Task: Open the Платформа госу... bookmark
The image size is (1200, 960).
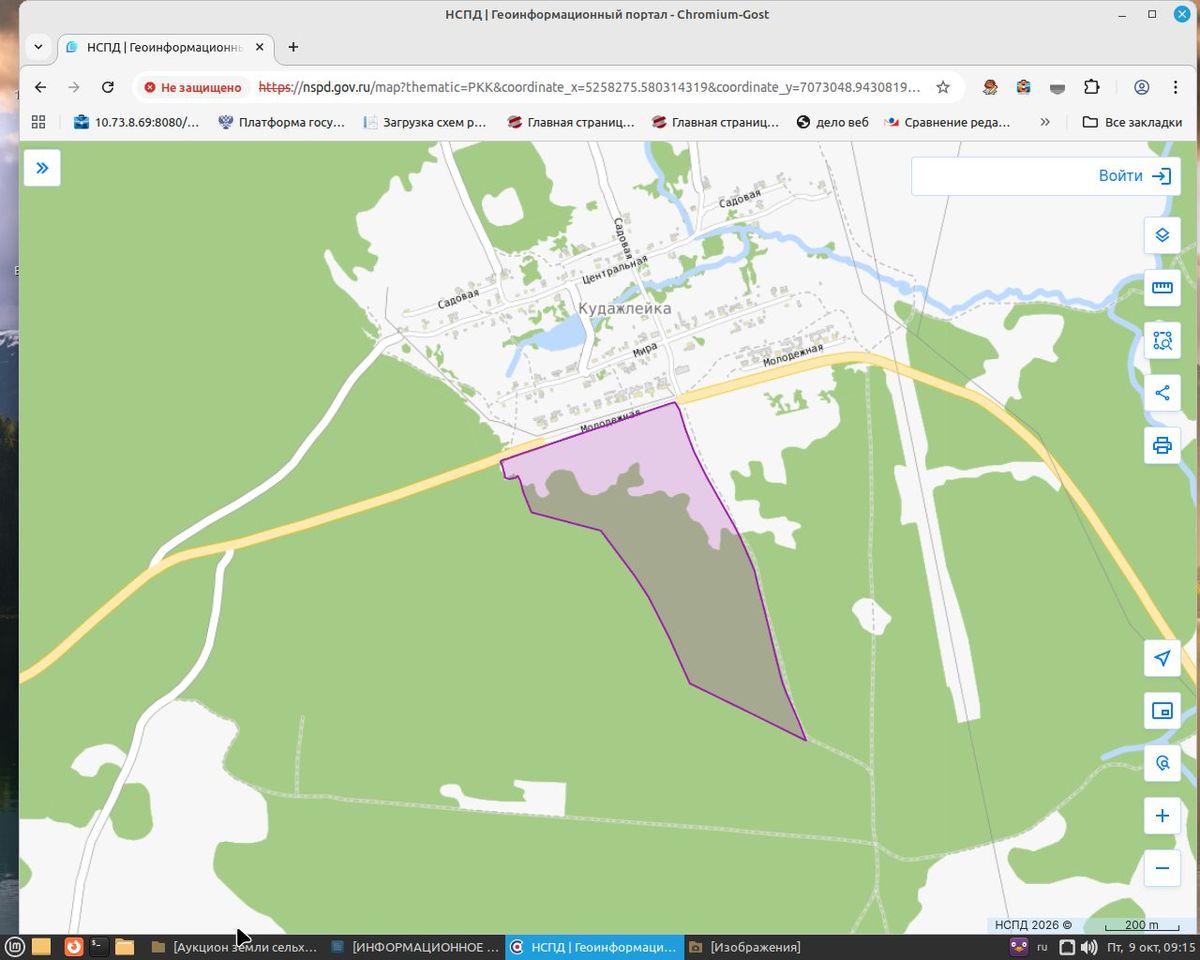Action: tap(281, 122)
